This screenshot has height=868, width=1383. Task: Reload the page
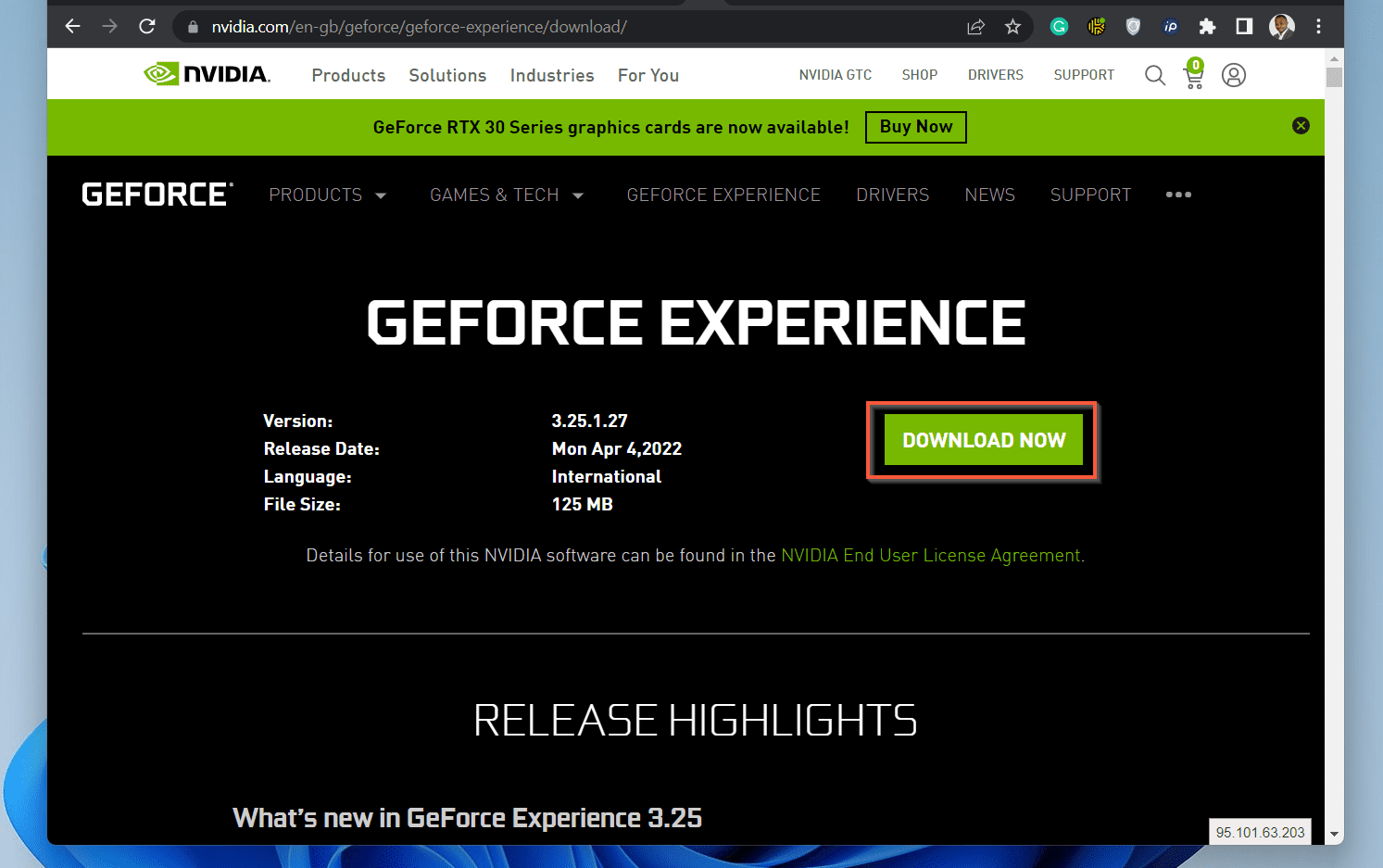[146, 26]
